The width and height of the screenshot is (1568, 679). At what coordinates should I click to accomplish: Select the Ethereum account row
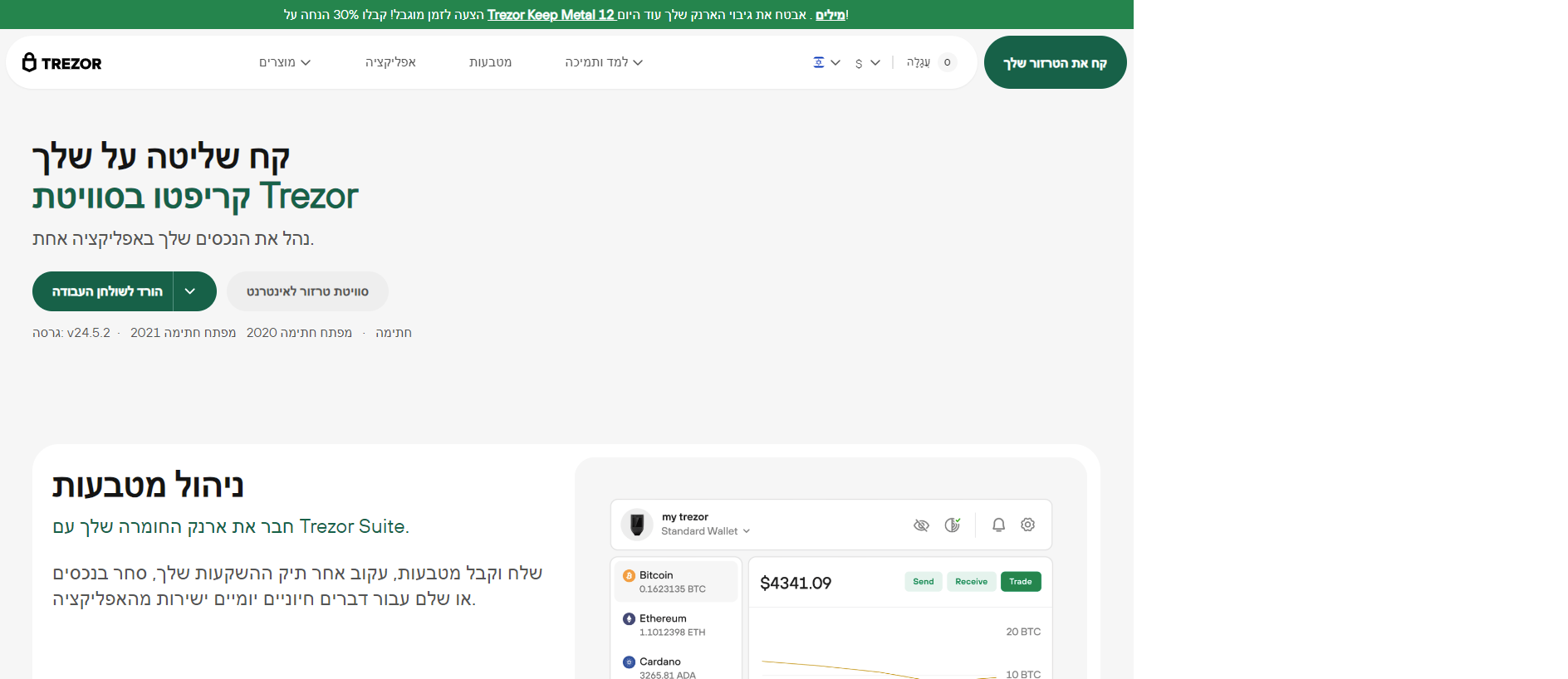tap(676, 625)
